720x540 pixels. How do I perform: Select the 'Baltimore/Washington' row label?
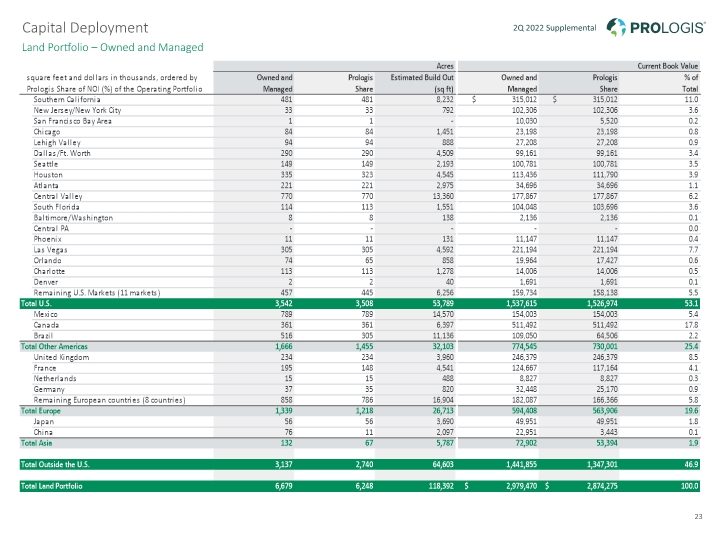pos(73,218)
